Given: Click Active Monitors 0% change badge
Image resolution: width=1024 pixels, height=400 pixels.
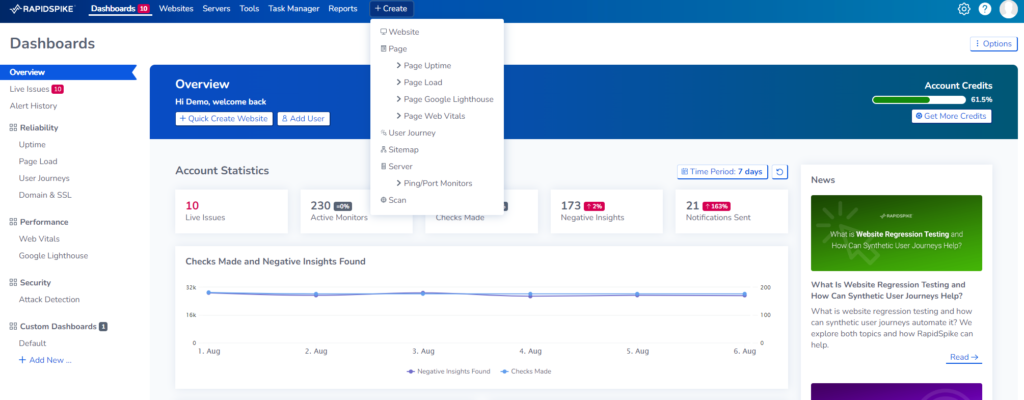Looking at the screenshot, I should coord(343,206).
